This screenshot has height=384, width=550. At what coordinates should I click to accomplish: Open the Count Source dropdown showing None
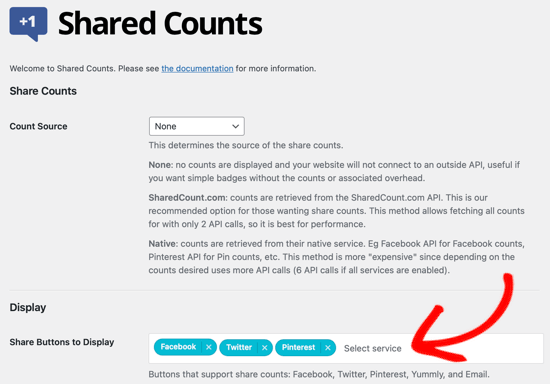pyautogui.click(x=197, y=126)
